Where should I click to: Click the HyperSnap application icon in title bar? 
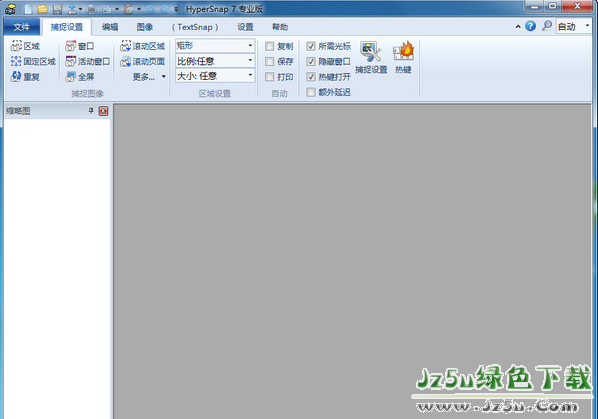pyautogui.click(x=11, y=8)
